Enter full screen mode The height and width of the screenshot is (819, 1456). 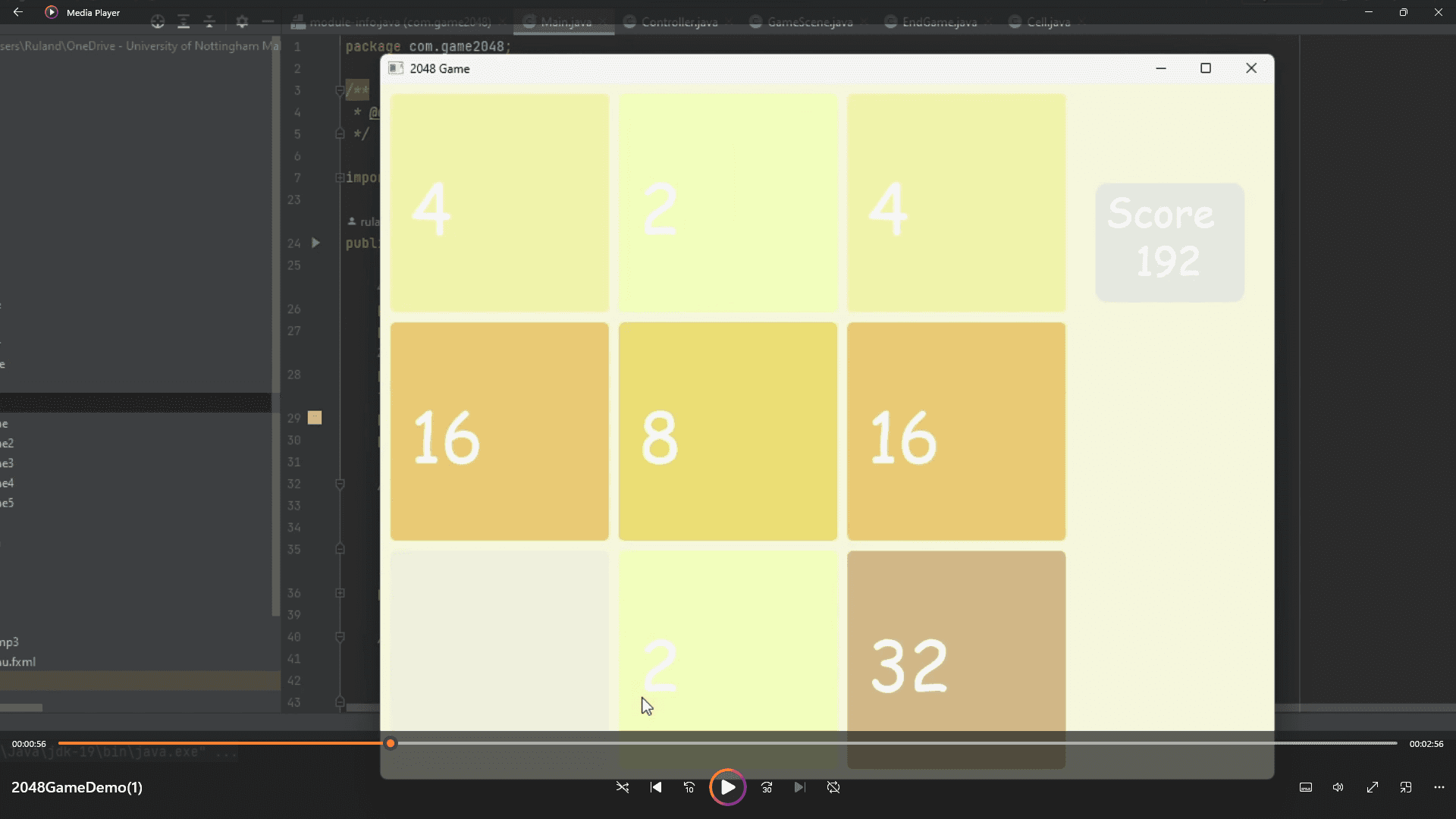(1373, 787)
